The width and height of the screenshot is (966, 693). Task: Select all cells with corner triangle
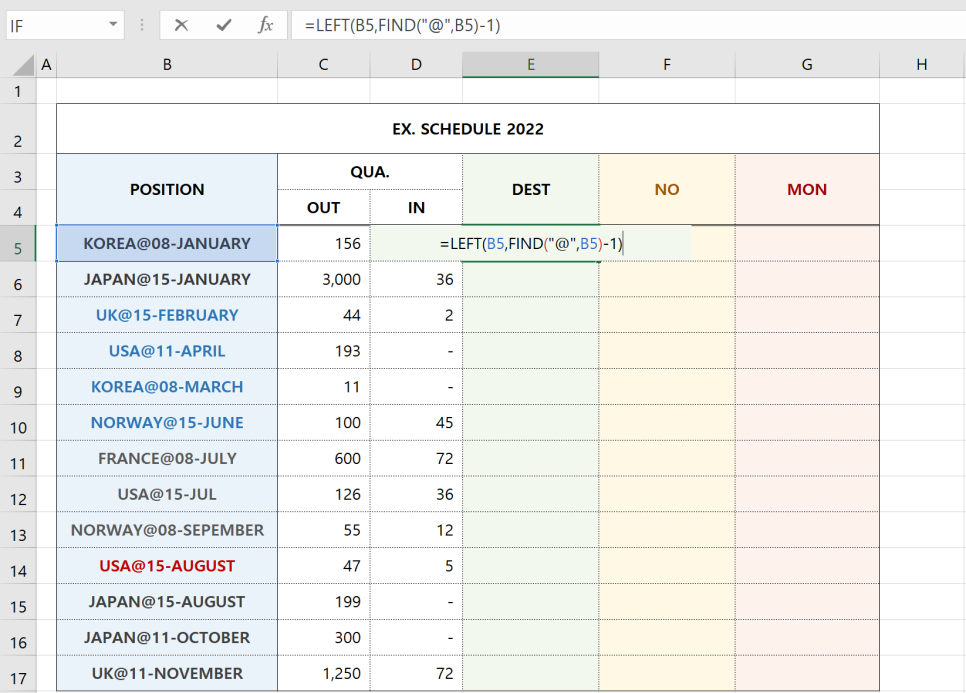(23, 65)
